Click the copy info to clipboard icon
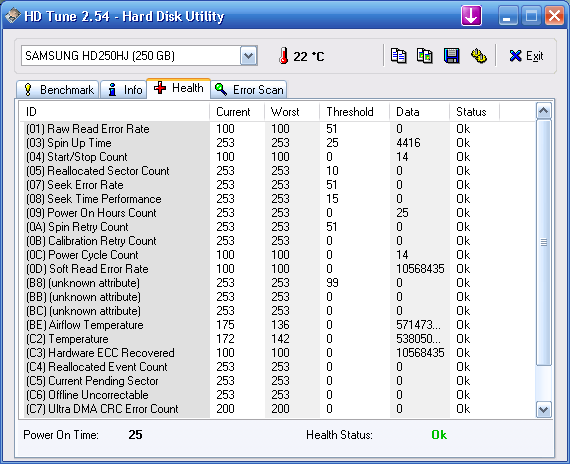This screenshot has height=464, width=570. (x=398, y=56)
